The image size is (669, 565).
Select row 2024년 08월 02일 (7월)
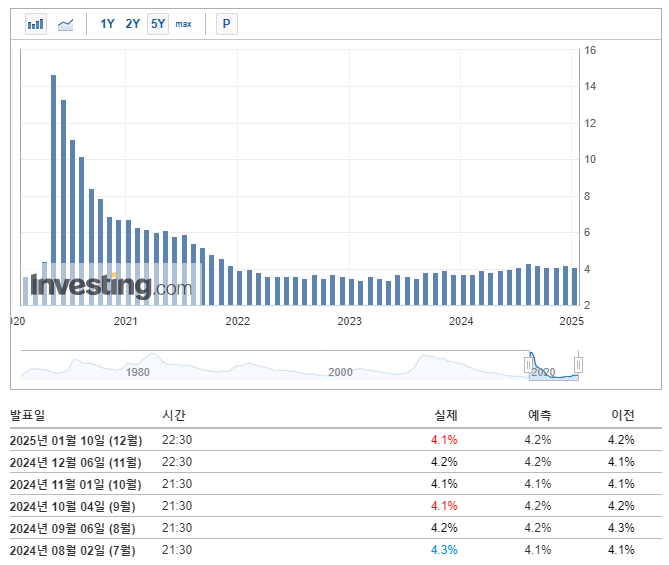(336, 550)
